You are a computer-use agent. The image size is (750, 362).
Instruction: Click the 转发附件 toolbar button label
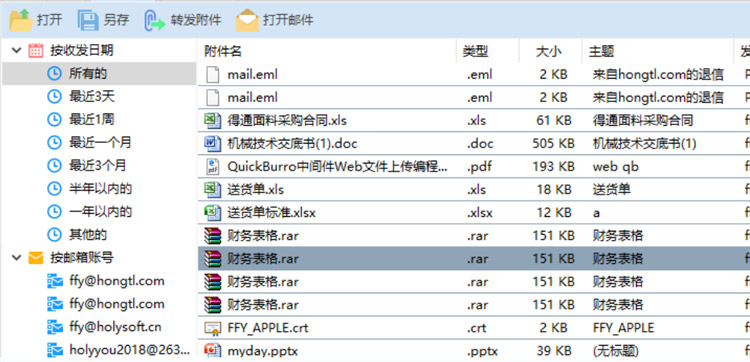coord(196,21)
